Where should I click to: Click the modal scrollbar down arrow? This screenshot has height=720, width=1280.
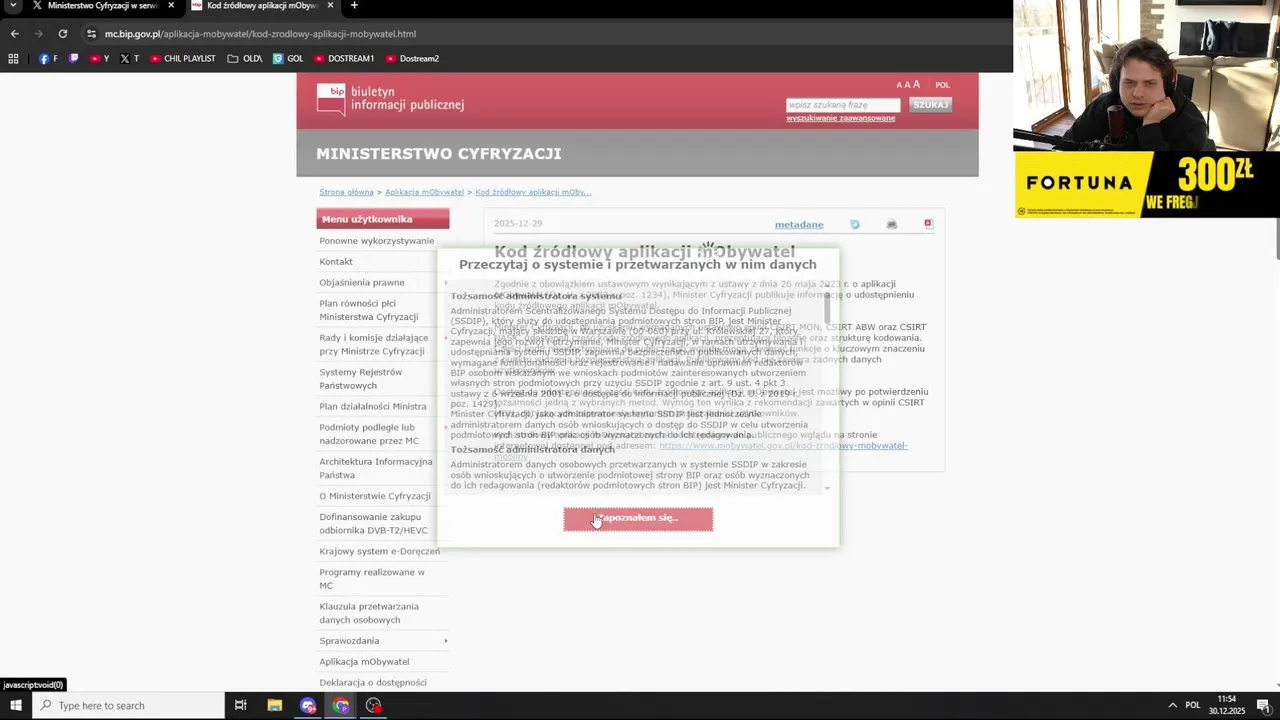[x=827, y=488]
